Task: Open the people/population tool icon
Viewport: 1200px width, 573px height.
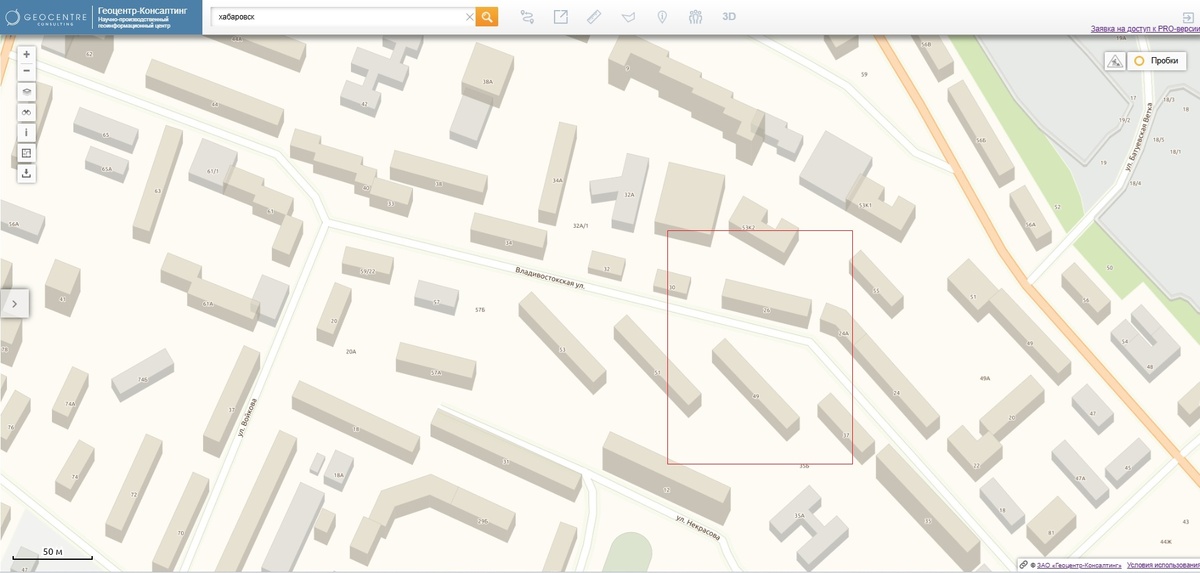Action: point(695,17)
